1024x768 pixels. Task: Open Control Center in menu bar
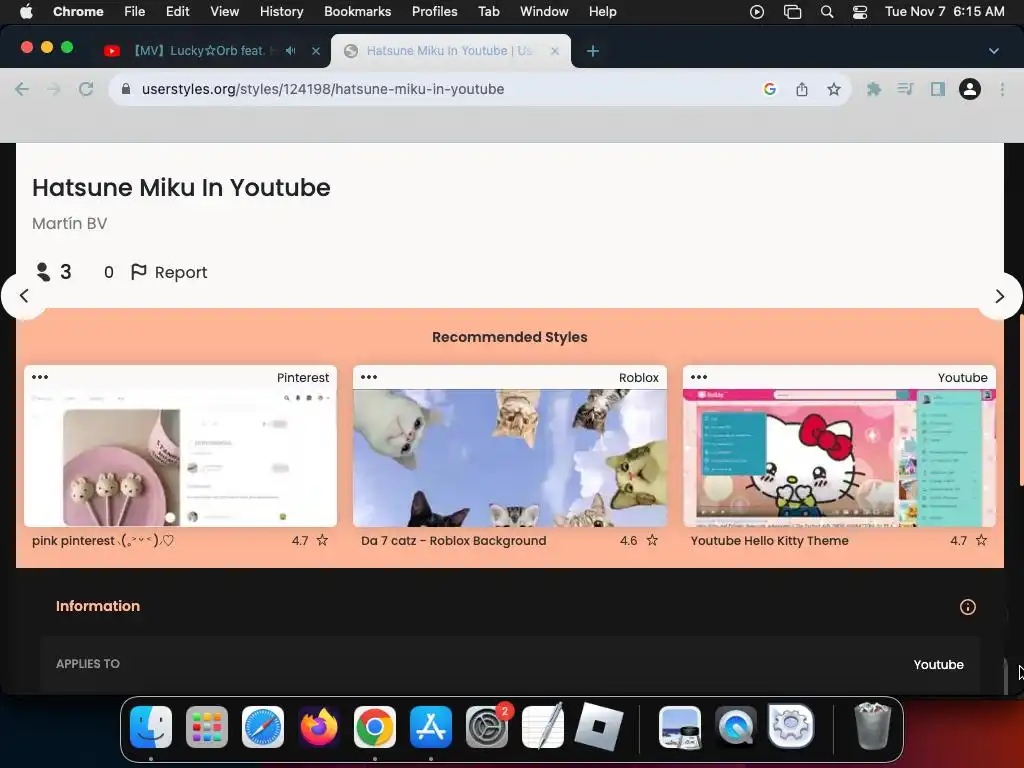click(859, 12)
